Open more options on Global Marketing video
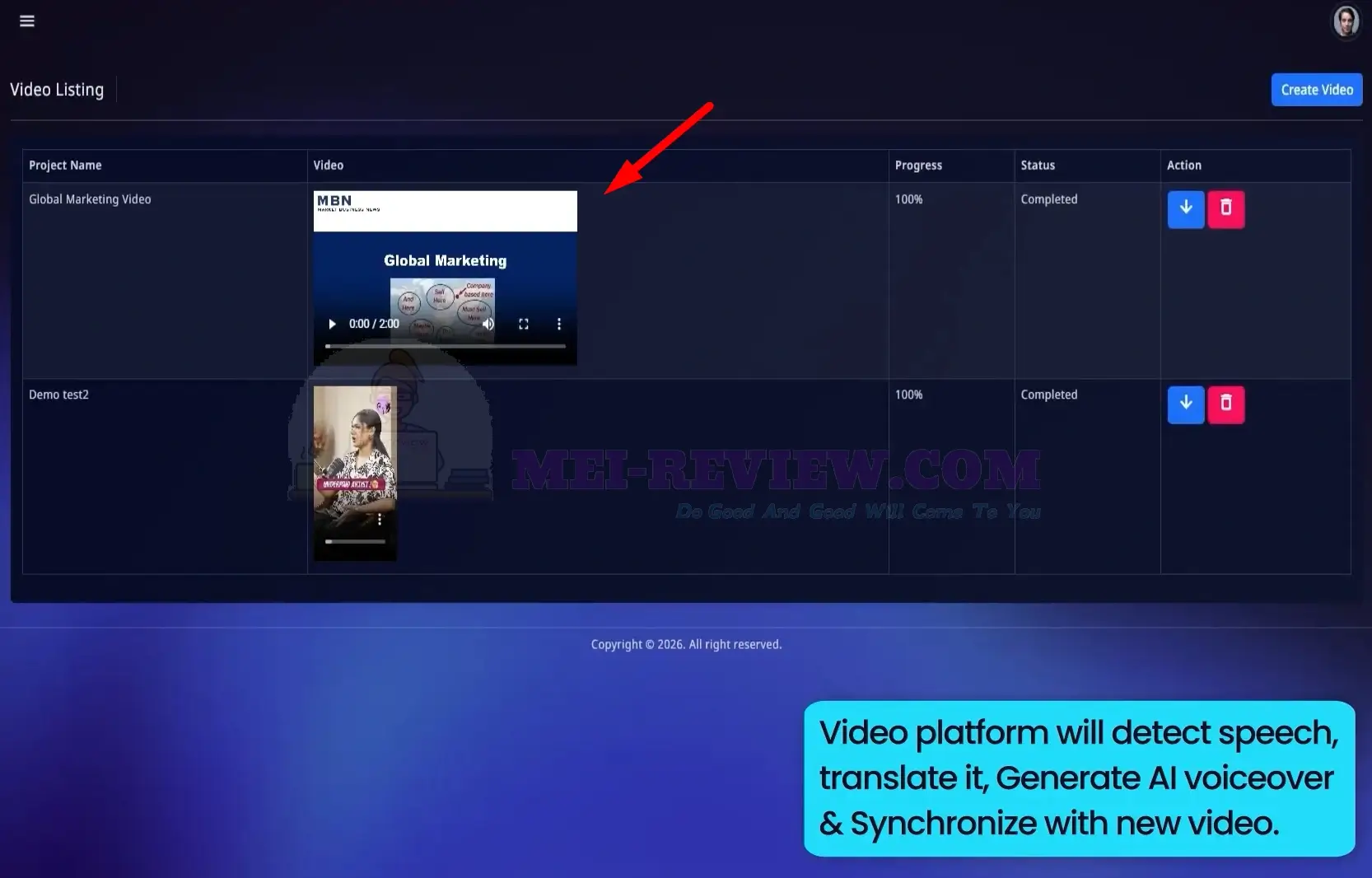The width and height of the screenshot is (1372, 878). coord(559,324)
